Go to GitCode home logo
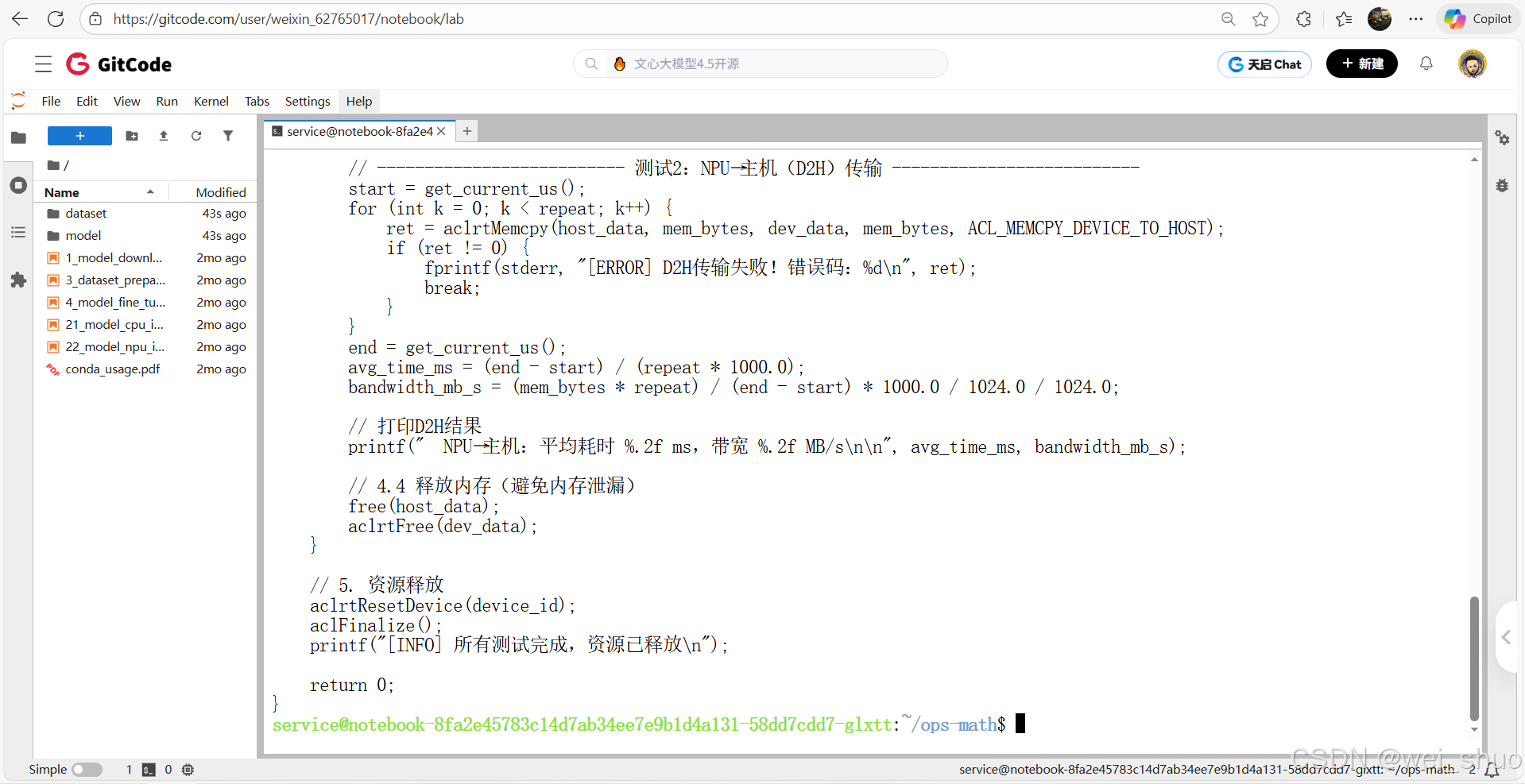 coord(118,64)
